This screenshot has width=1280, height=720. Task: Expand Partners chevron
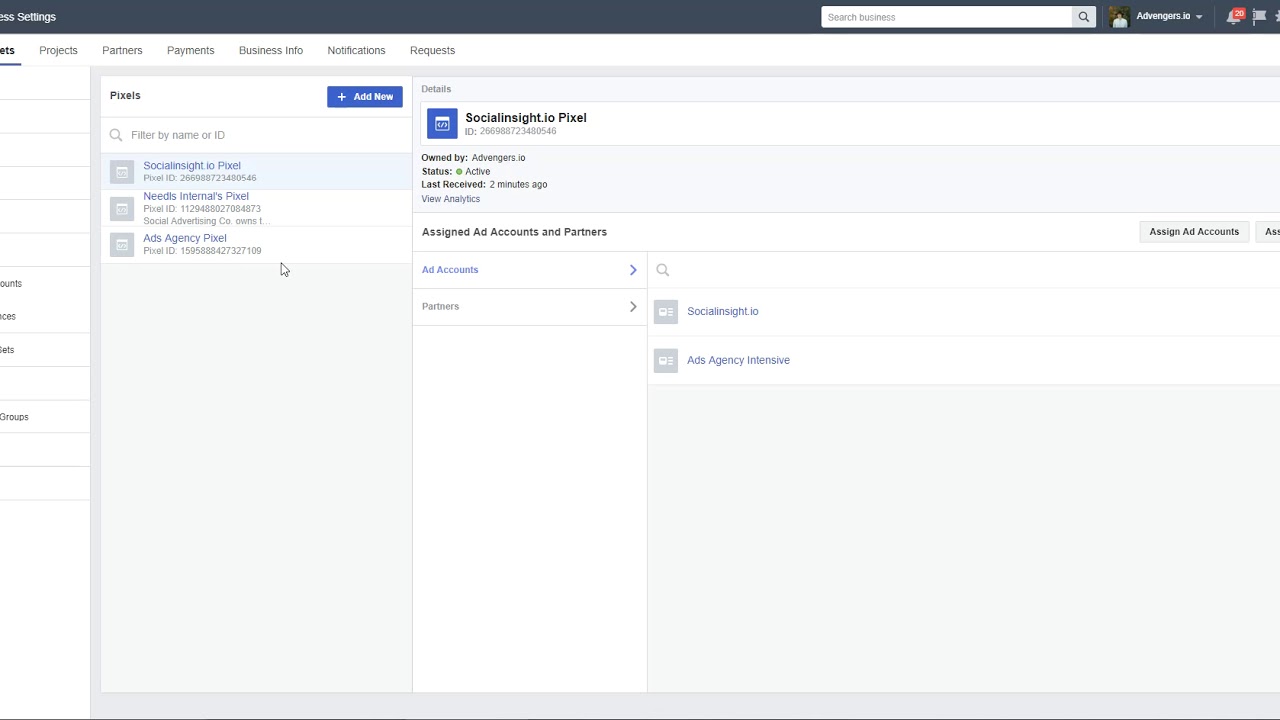pyautogui.click(x=633, y=307)
